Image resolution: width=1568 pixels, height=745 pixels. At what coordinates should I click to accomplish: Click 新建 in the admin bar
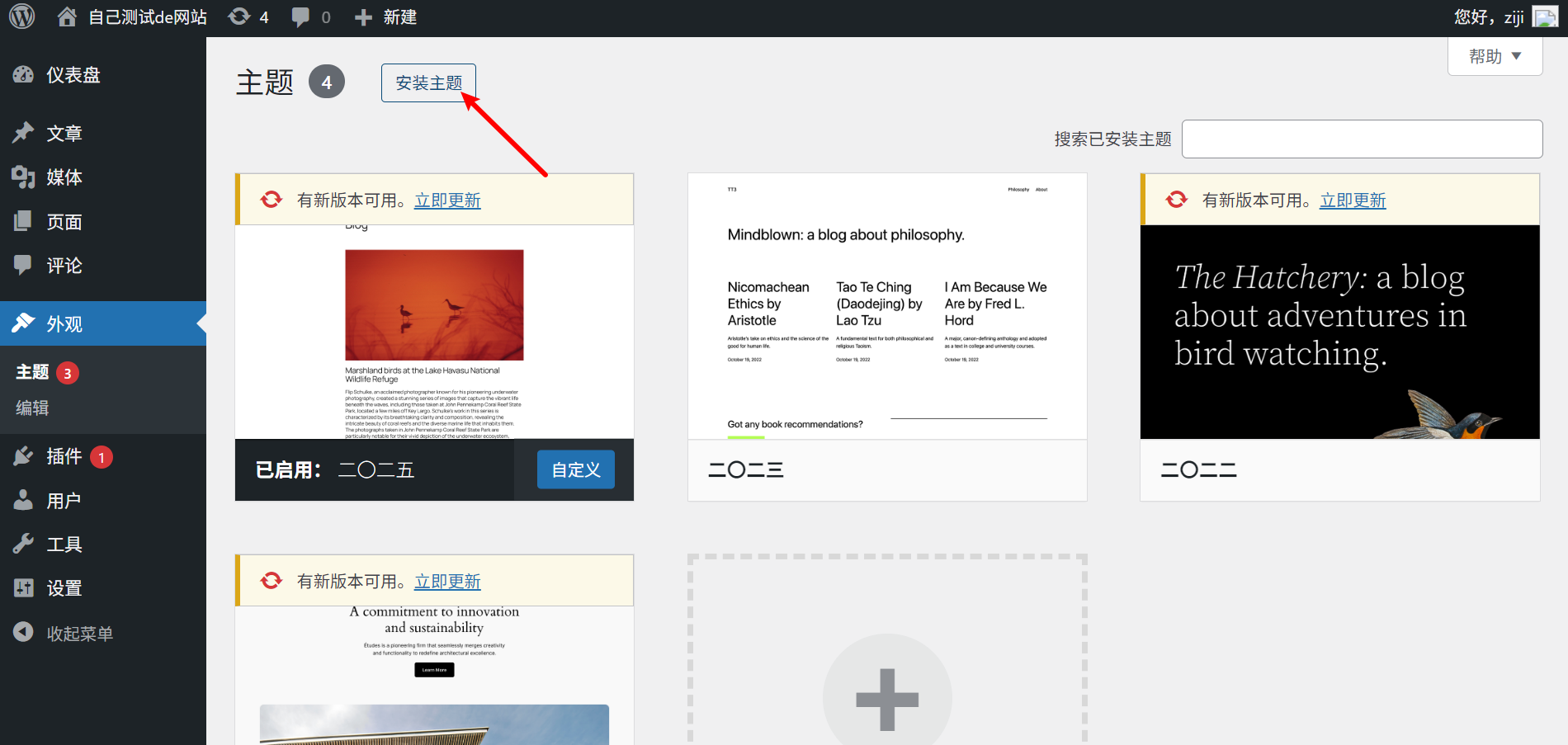click(400, 17)
